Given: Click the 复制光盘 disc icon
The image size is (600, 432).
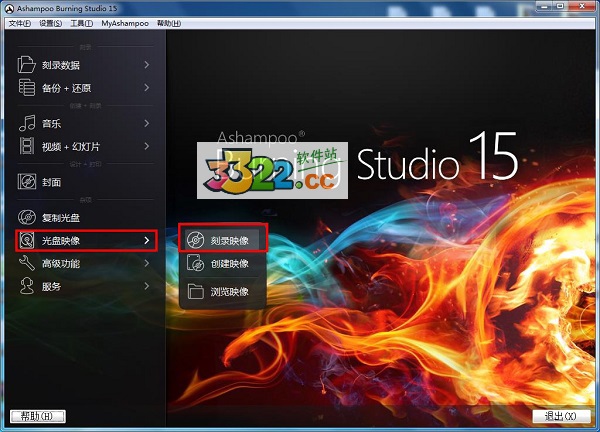Looking at the screenshot, I should 27,217.
